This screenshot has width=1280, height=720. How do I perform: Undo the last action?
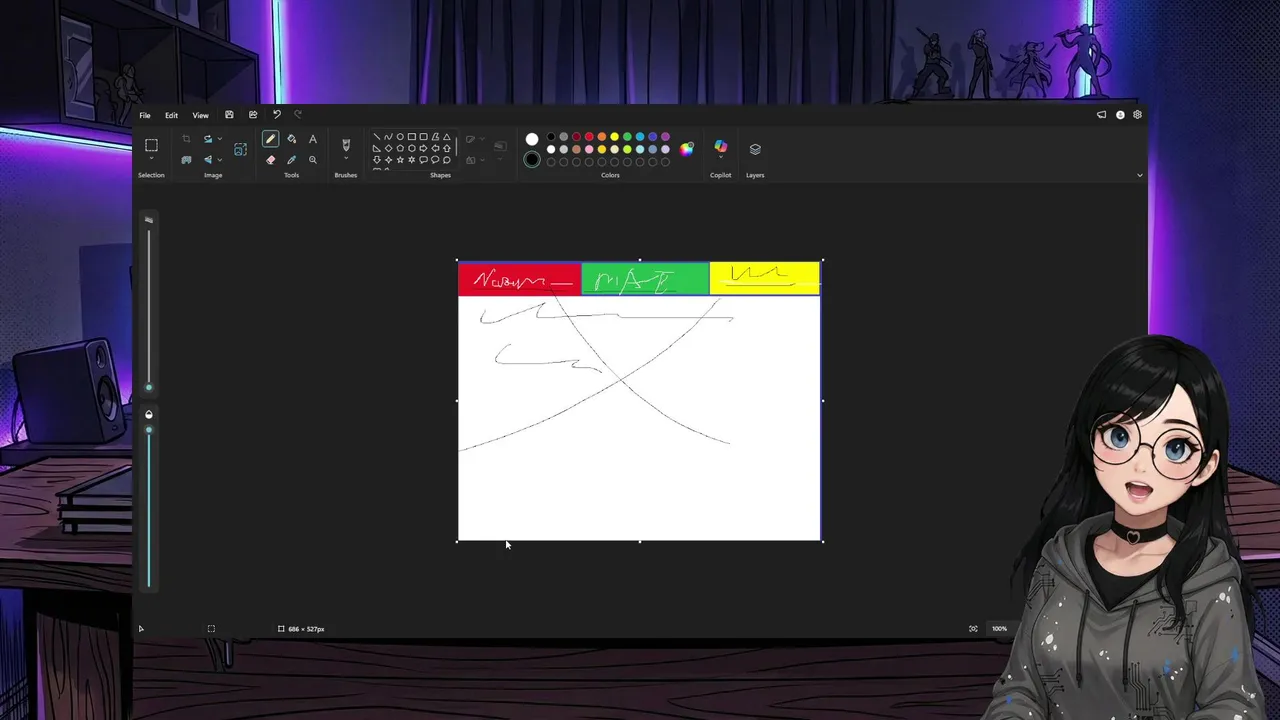(x=277, y=115)
